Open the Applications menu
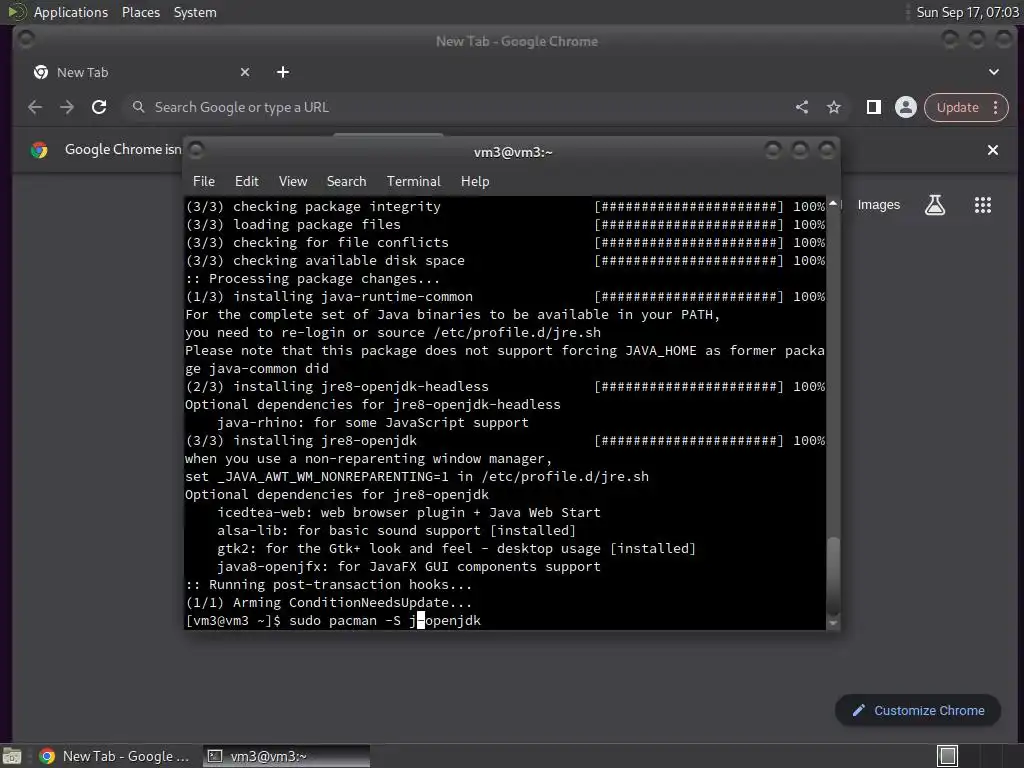The height and width of the screenshot is (768, 1024). [x=71, y=12]
